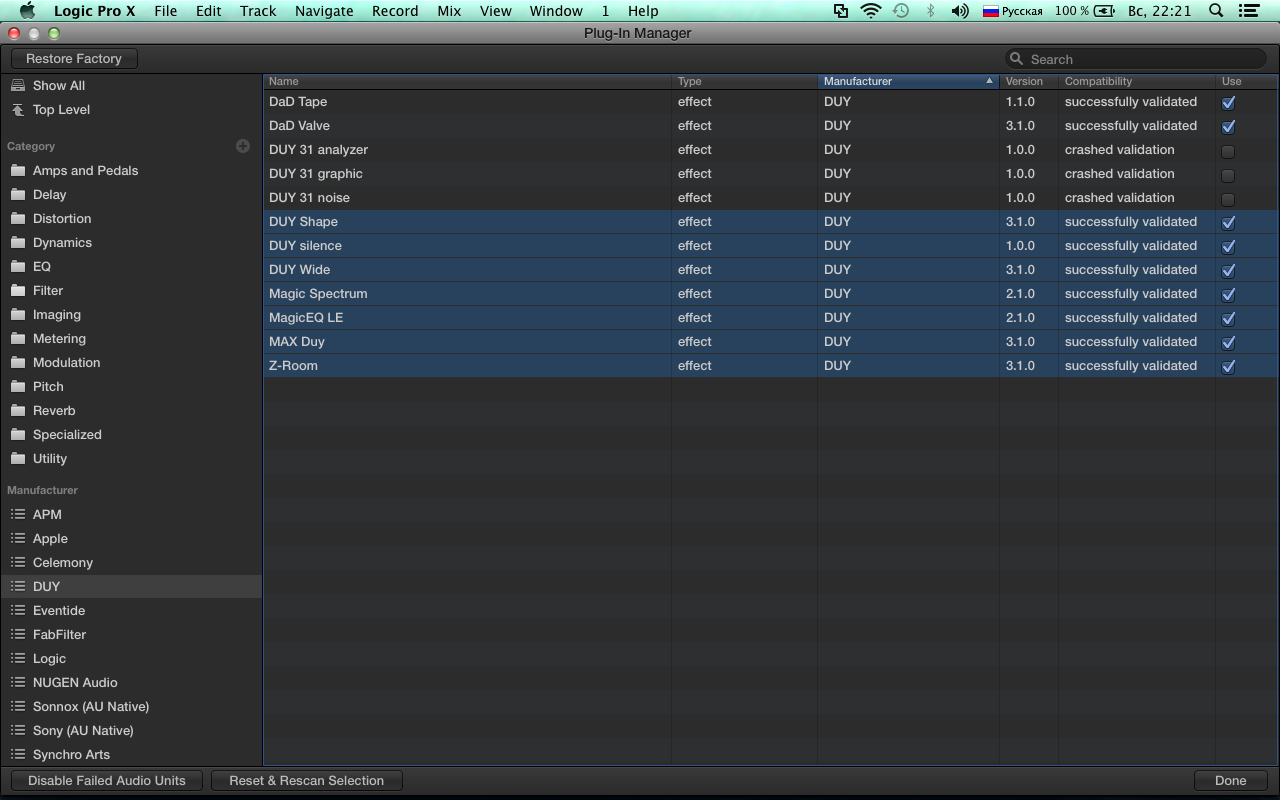Open the Wi-Fi status menu
The image size is (1280, 800).
pos(871,11)
